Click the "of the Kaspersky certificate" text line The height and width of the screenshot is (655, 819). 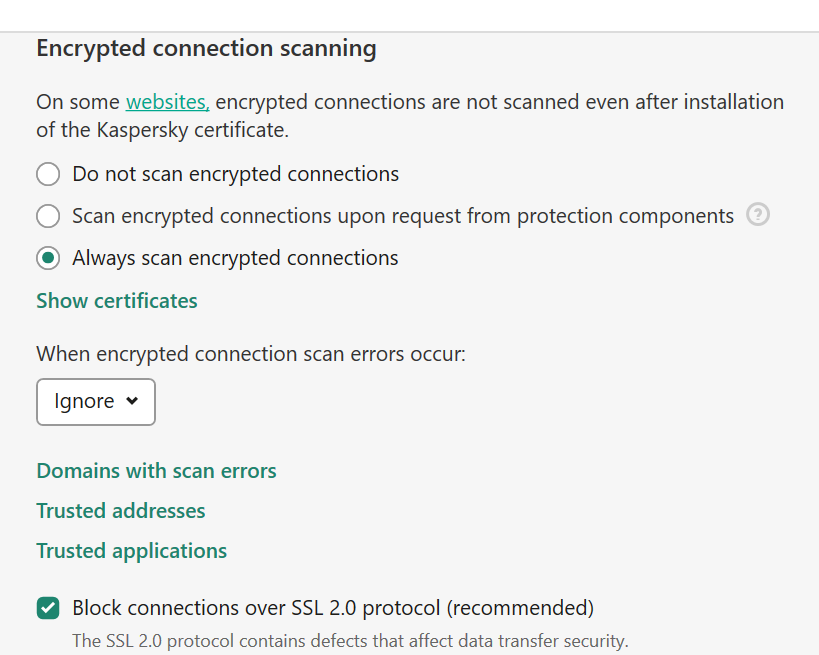(x=162, y=130)
